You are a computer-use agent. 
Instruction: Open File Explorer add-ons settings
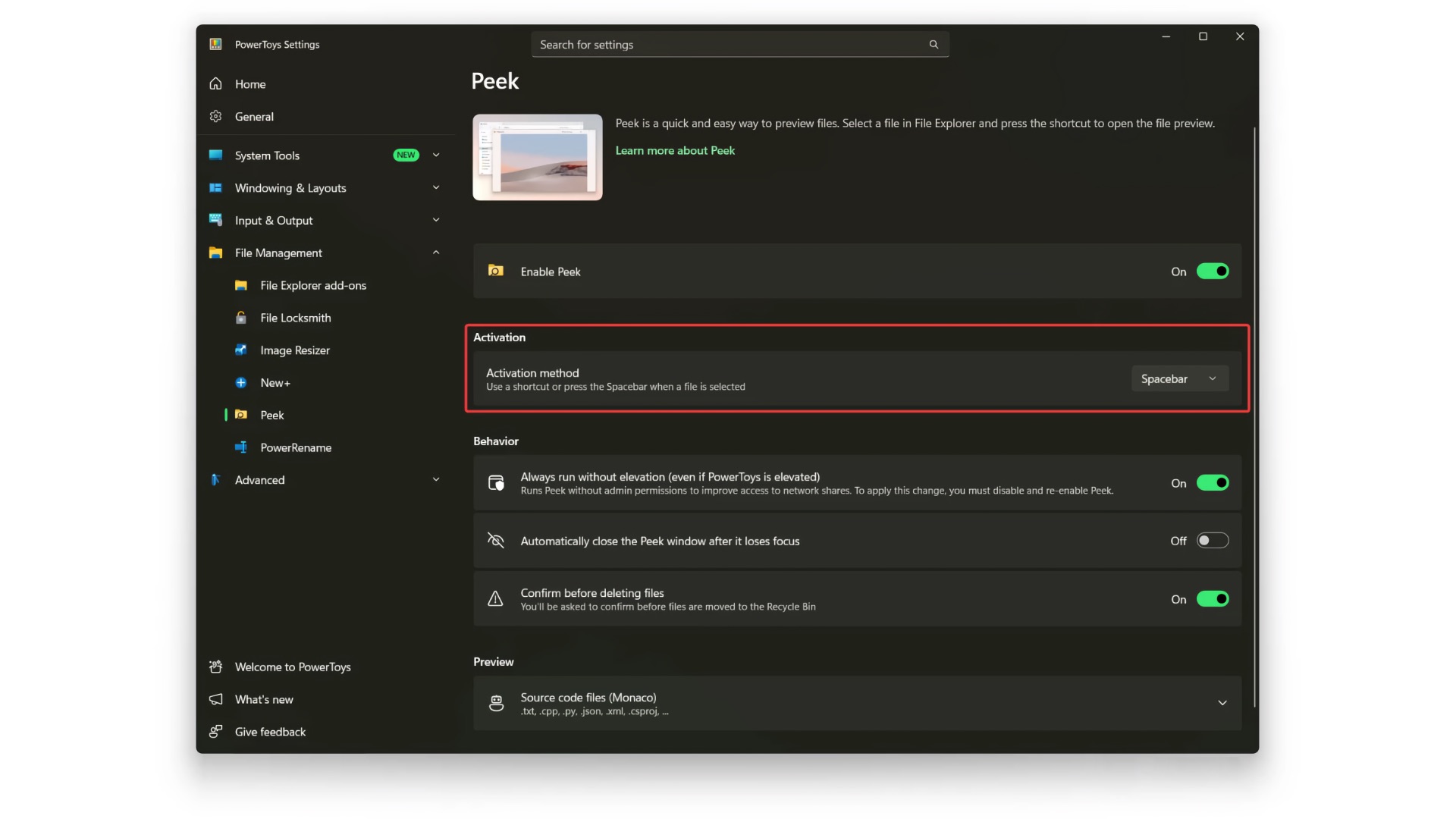312,285
